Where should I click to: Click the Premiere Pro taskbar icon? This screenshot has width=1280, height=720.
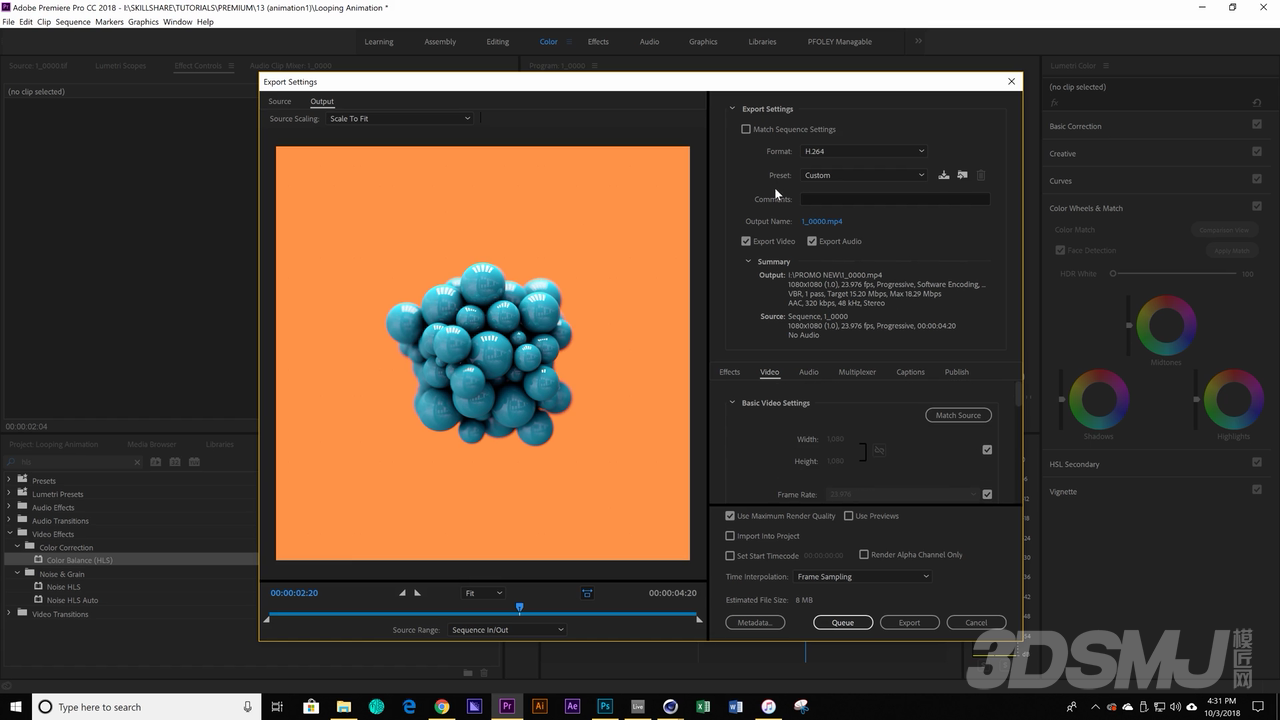(507, 706)
